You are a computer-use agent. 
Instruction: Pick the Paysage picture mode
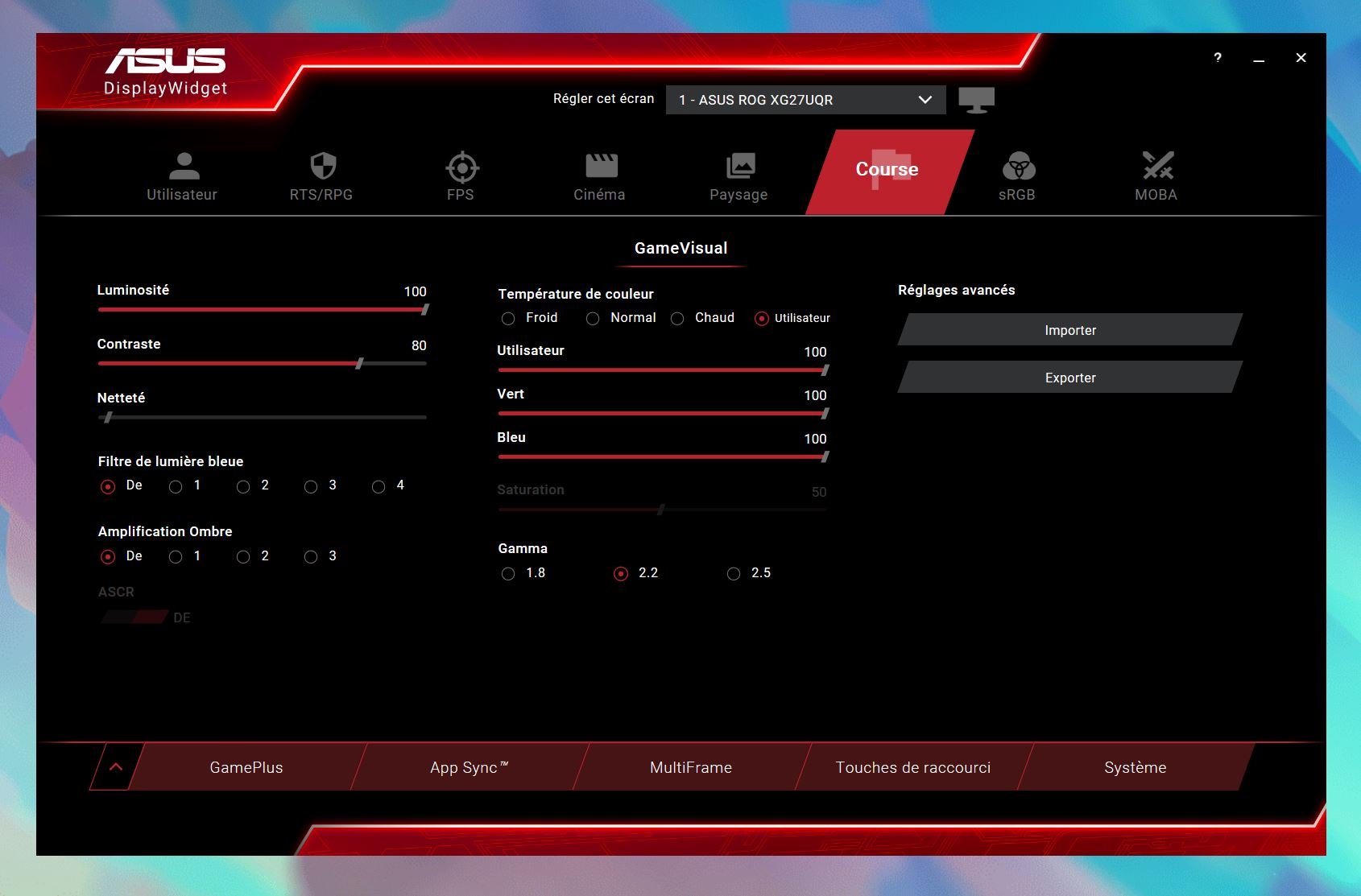click(x=740, y=166)
